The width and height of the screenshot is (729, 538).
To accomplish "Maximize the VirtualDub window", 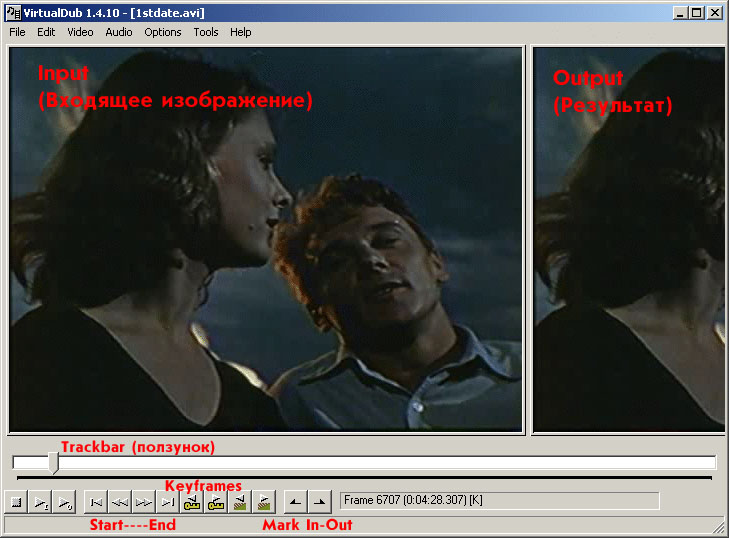I will [x=697, y=13].
